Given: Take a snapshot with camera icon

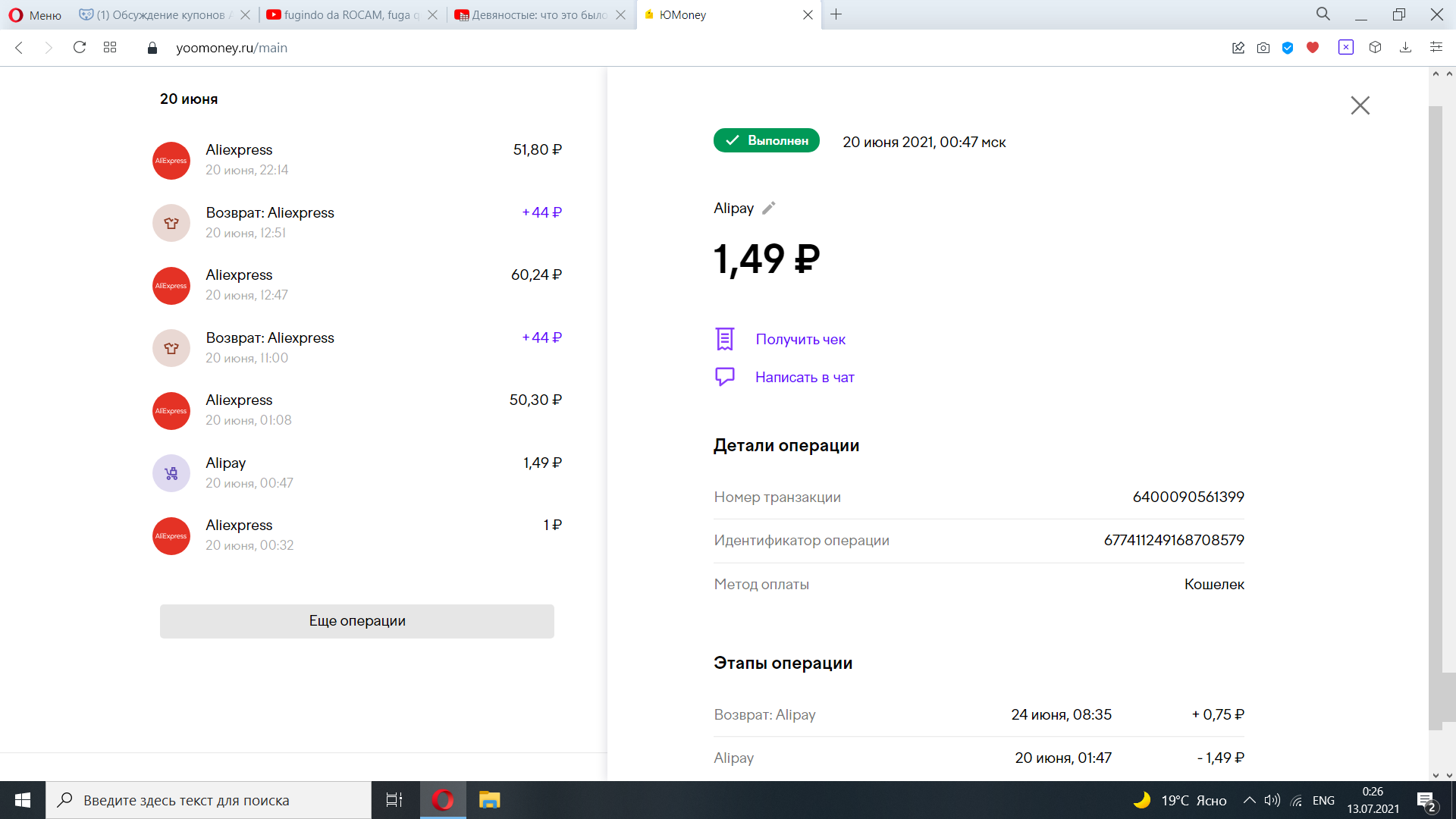Looking at the screenshot, I should [1263, 48].
